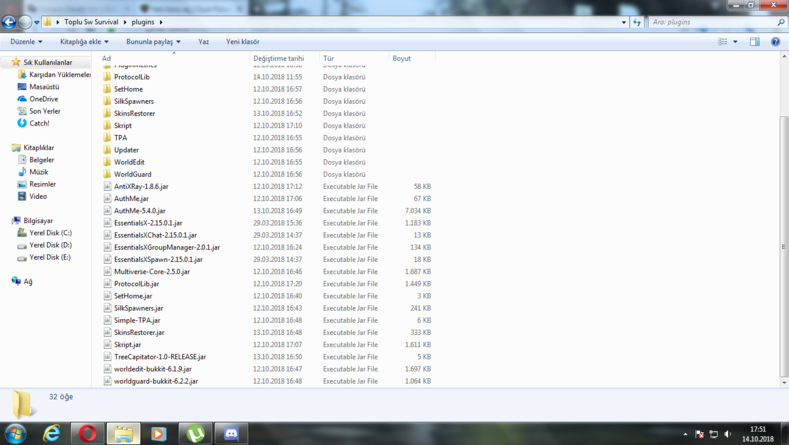
Task: Show hidden tray icons arrow
Action: (685, 434)
